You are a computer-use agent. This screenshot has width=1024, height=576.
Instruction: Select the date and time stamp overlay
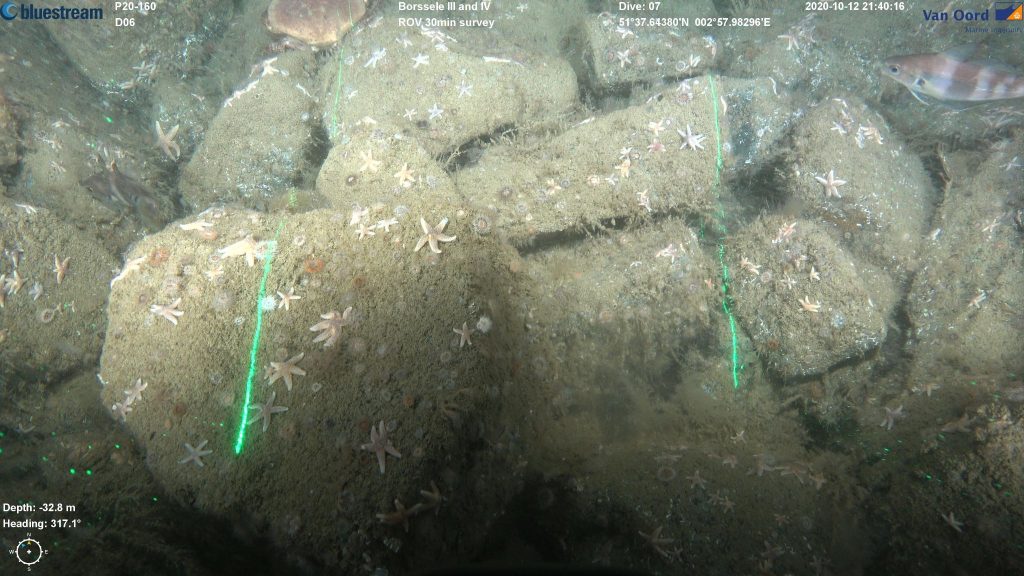click(854, 7)
